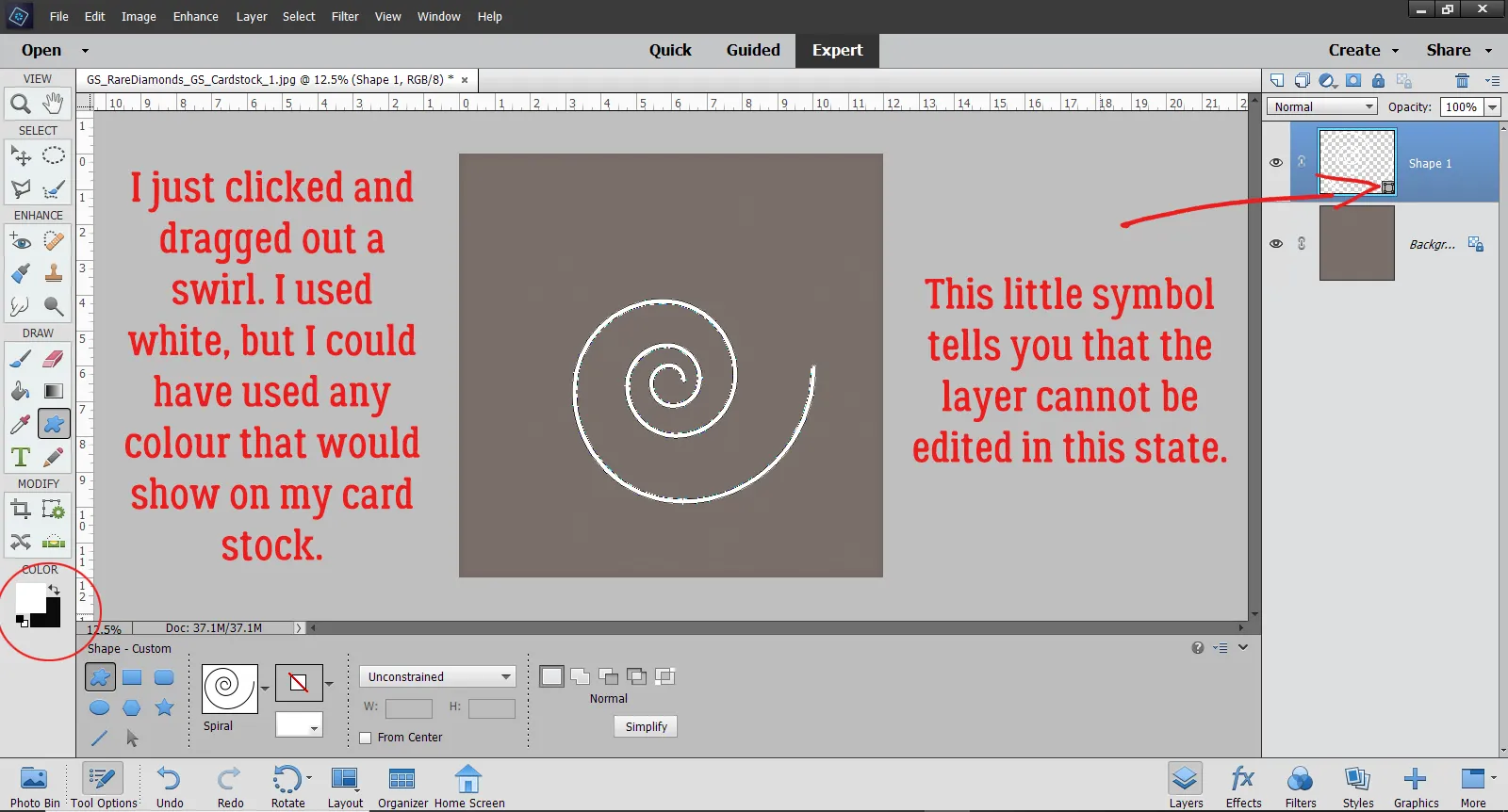Select the Eraser tool
Image resolution: width=1508 pixels, height=812 pixels.
coord(54,359)
